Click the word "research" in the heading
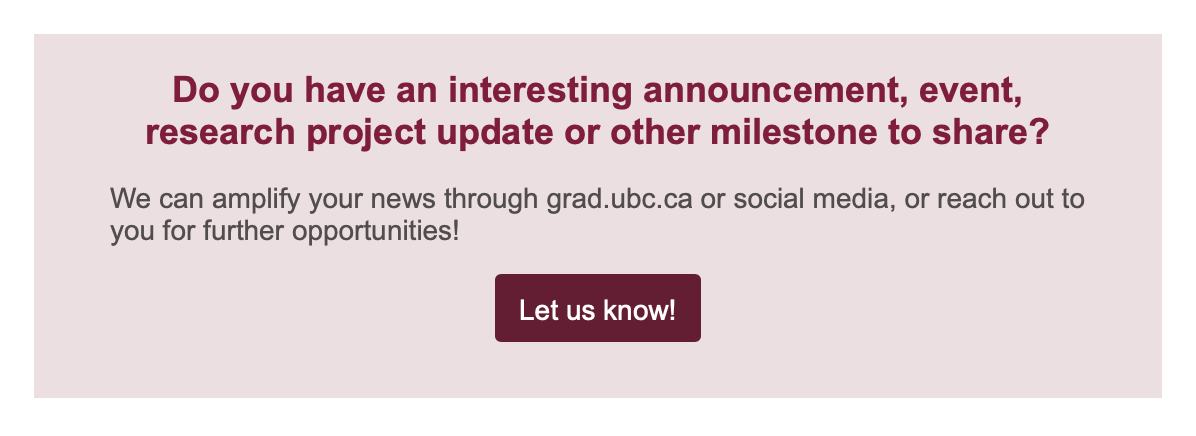The height and width of the screenshot is (436, 1196). pyautogui.click(x=220, y=133)
